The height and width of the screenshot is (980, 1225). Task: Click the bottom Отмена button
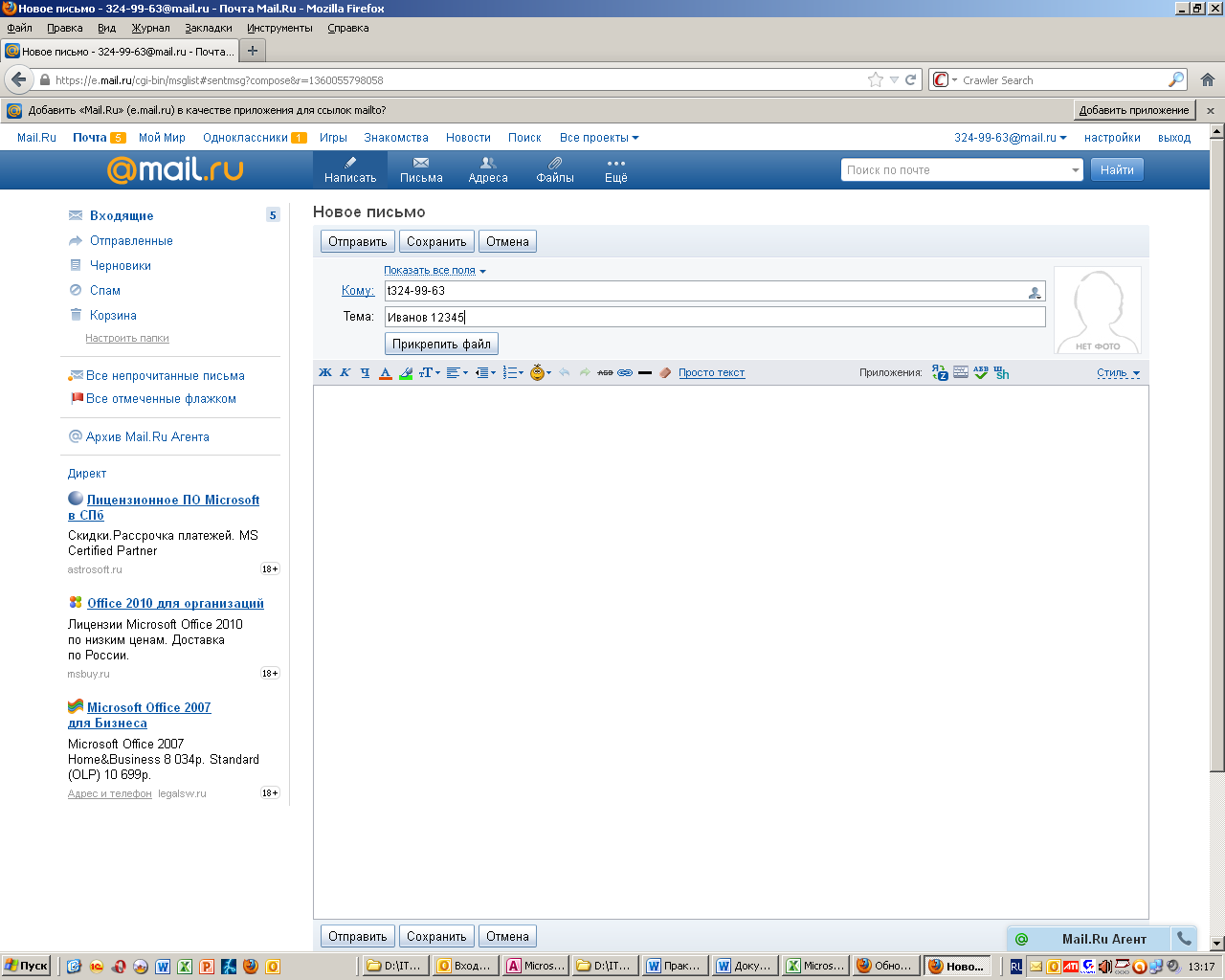(507, 936)
